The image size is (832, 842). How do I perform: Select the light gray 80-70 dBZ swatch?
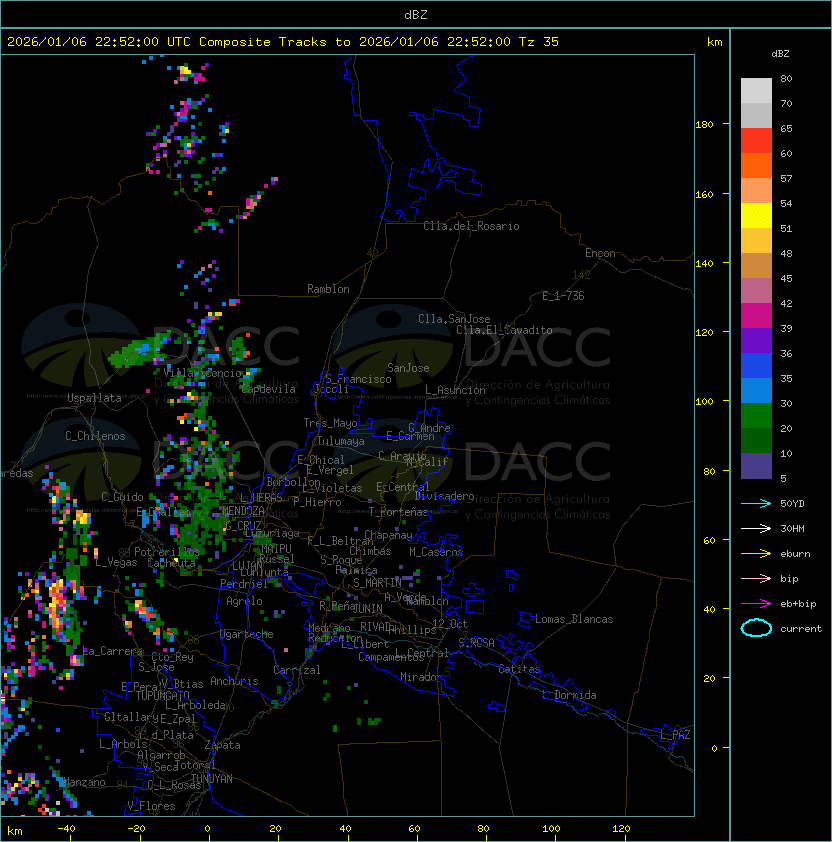[756, 90]
